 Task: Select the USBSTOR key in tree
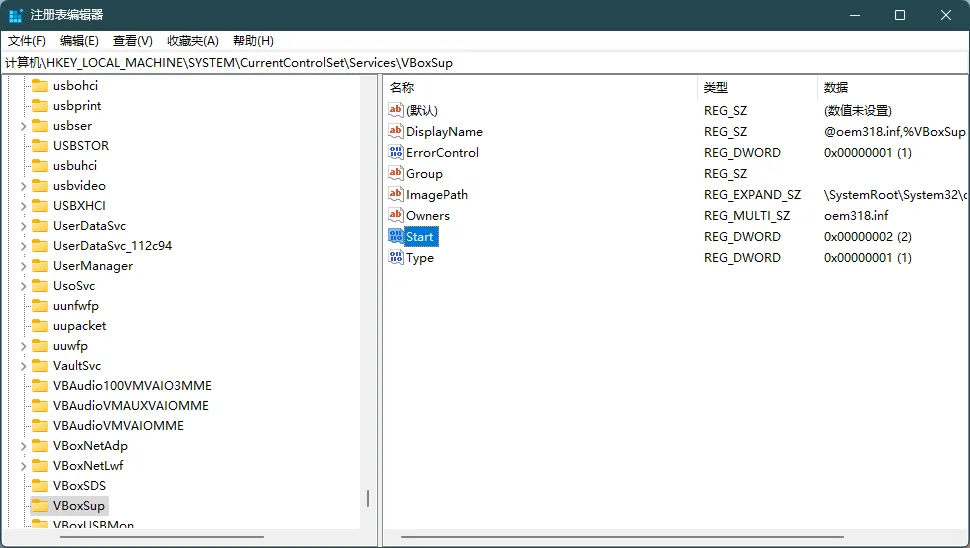click(x=81, y=146)
